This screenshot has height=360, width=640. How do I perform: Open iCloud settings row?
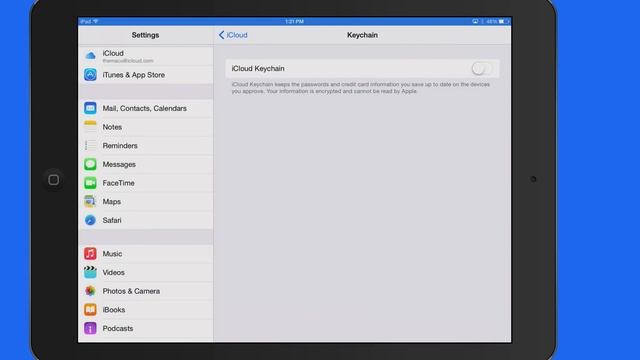145,56
